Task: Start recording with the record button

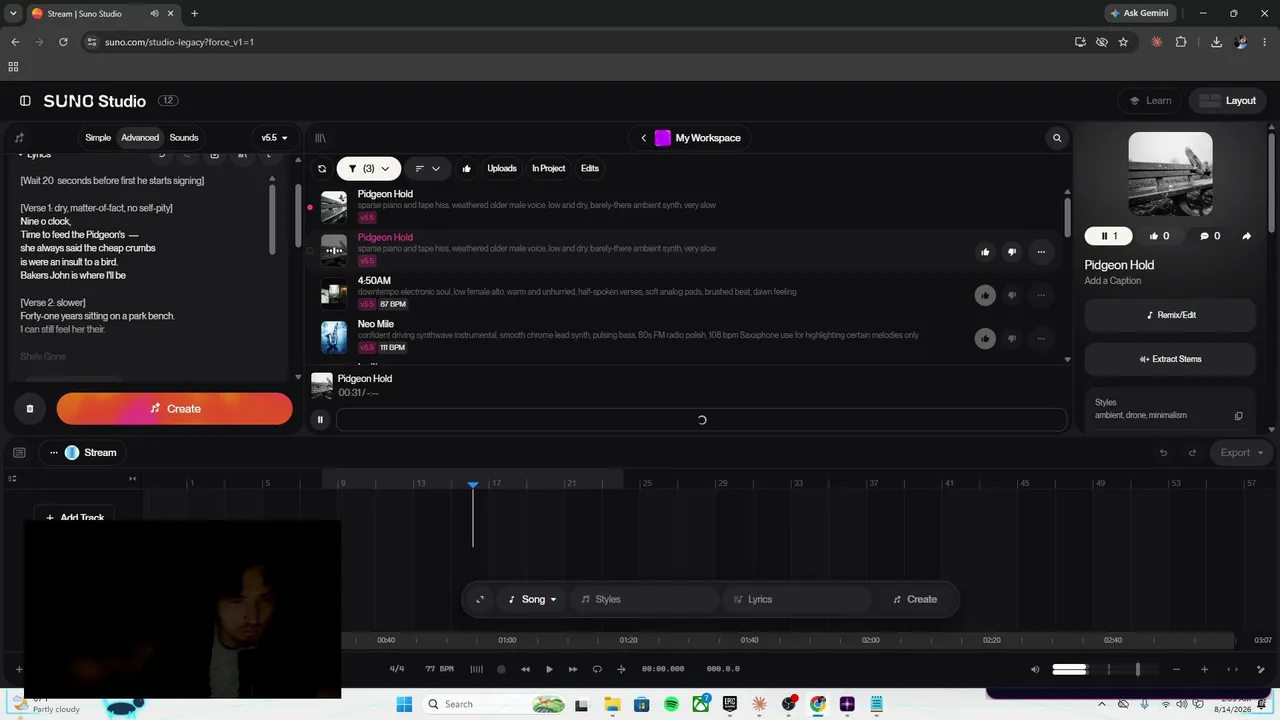Action: coord(501,669)
